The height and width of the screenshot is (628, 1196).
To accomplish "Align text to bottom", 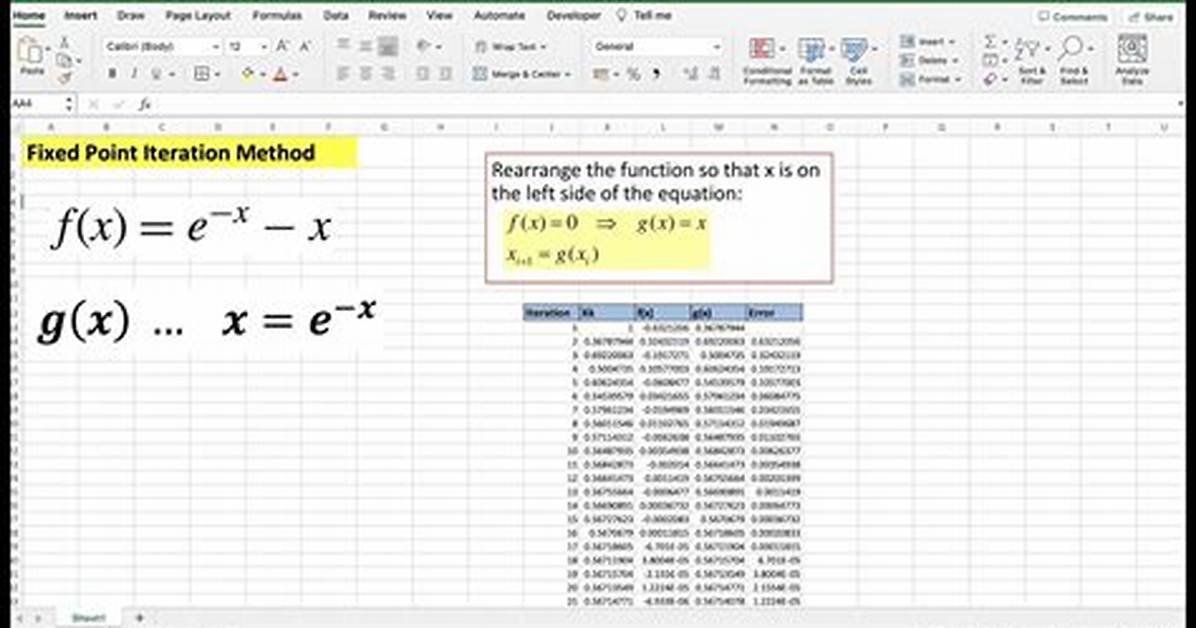I will 388,47.
